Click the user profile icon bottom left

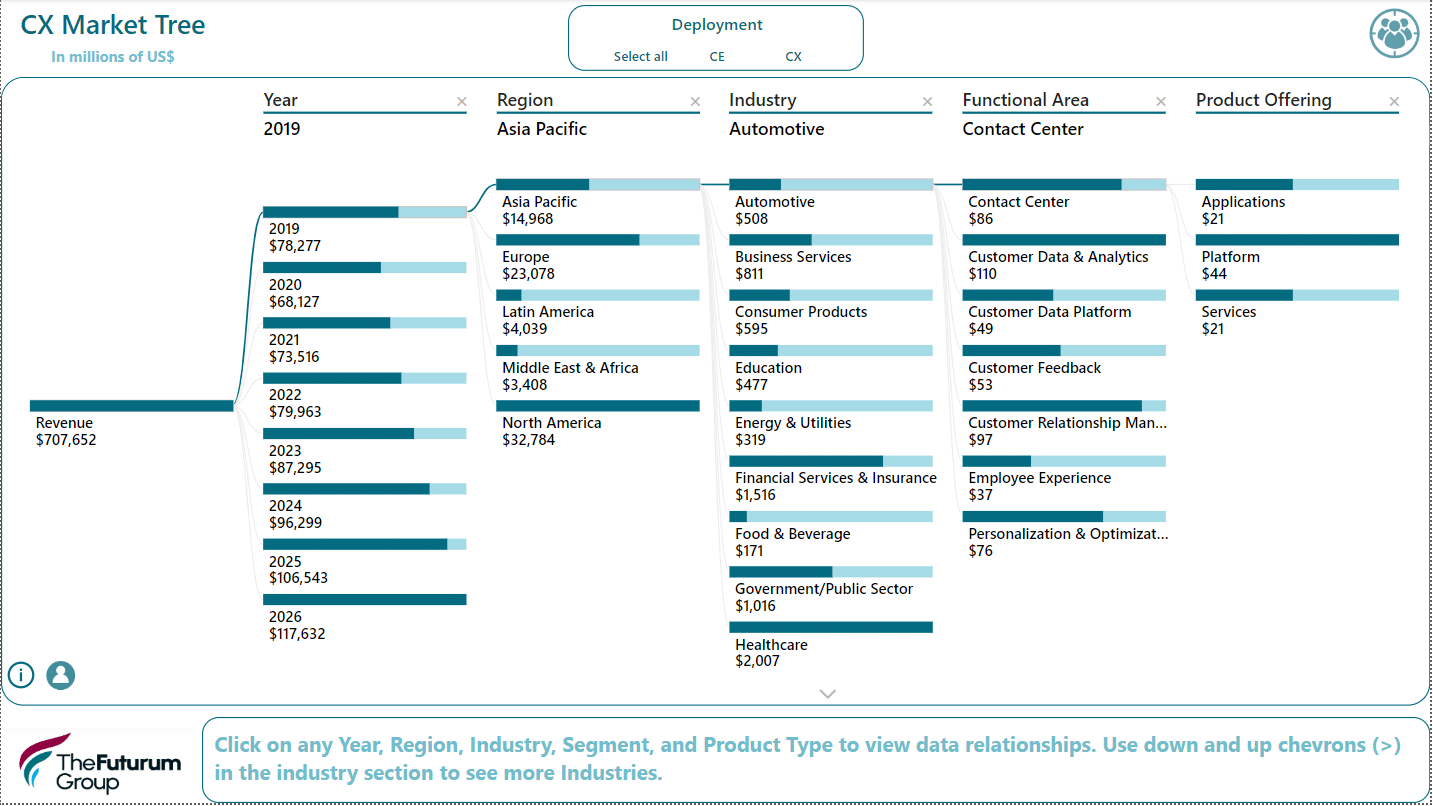[61, 675]
